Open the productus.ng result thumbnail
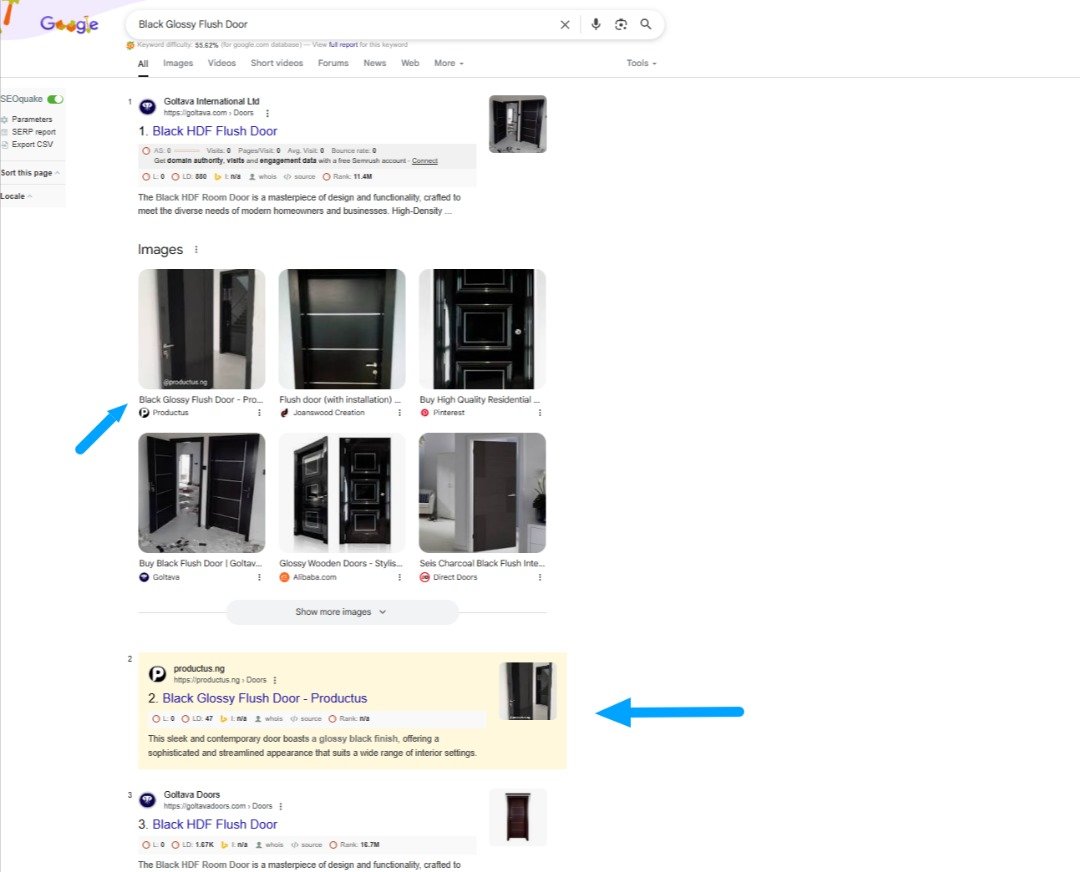This screenshot has height=872, width=1080. pyautogui.click(x=527, y=691)
